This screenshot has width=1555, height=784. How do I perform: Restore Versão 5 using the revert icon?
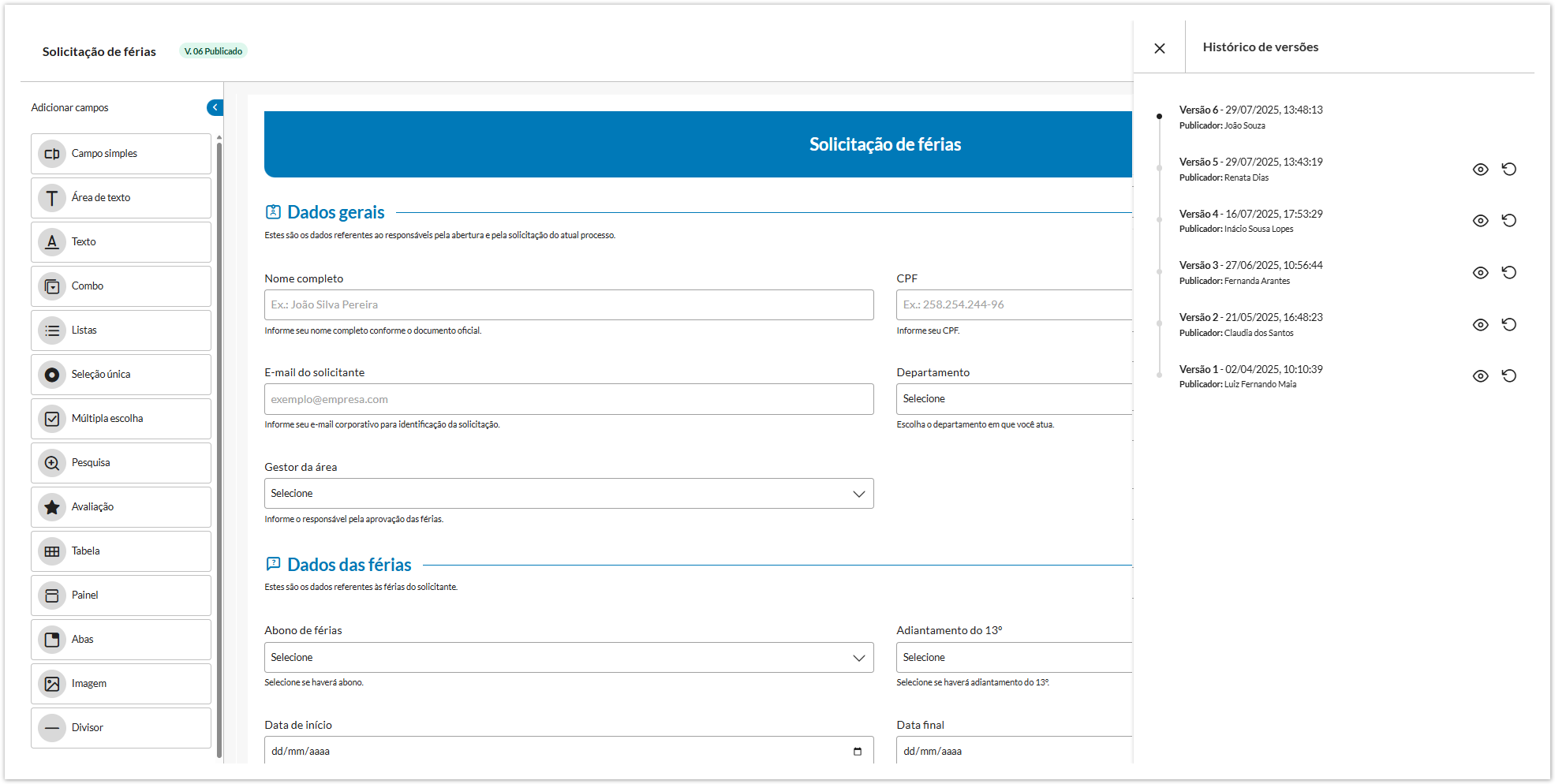[1508, 170]
